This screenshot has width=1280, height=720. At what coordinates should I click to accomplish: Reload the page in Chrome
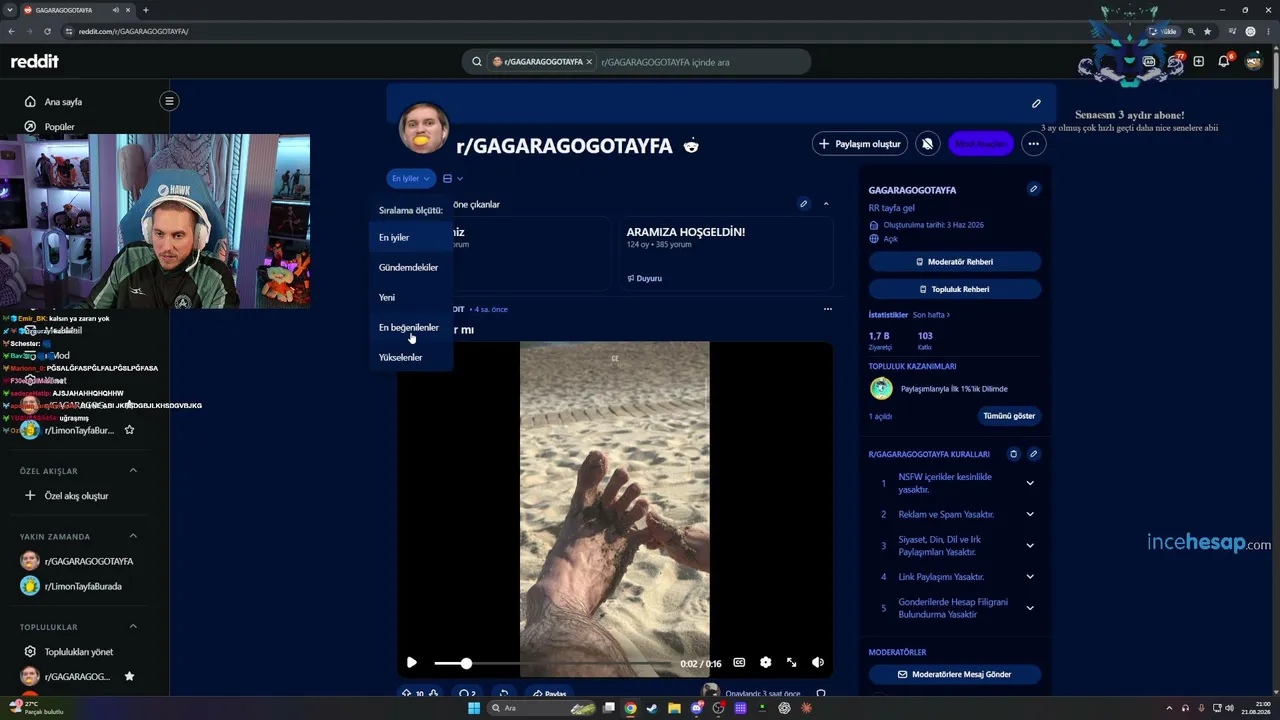point(47,31)
